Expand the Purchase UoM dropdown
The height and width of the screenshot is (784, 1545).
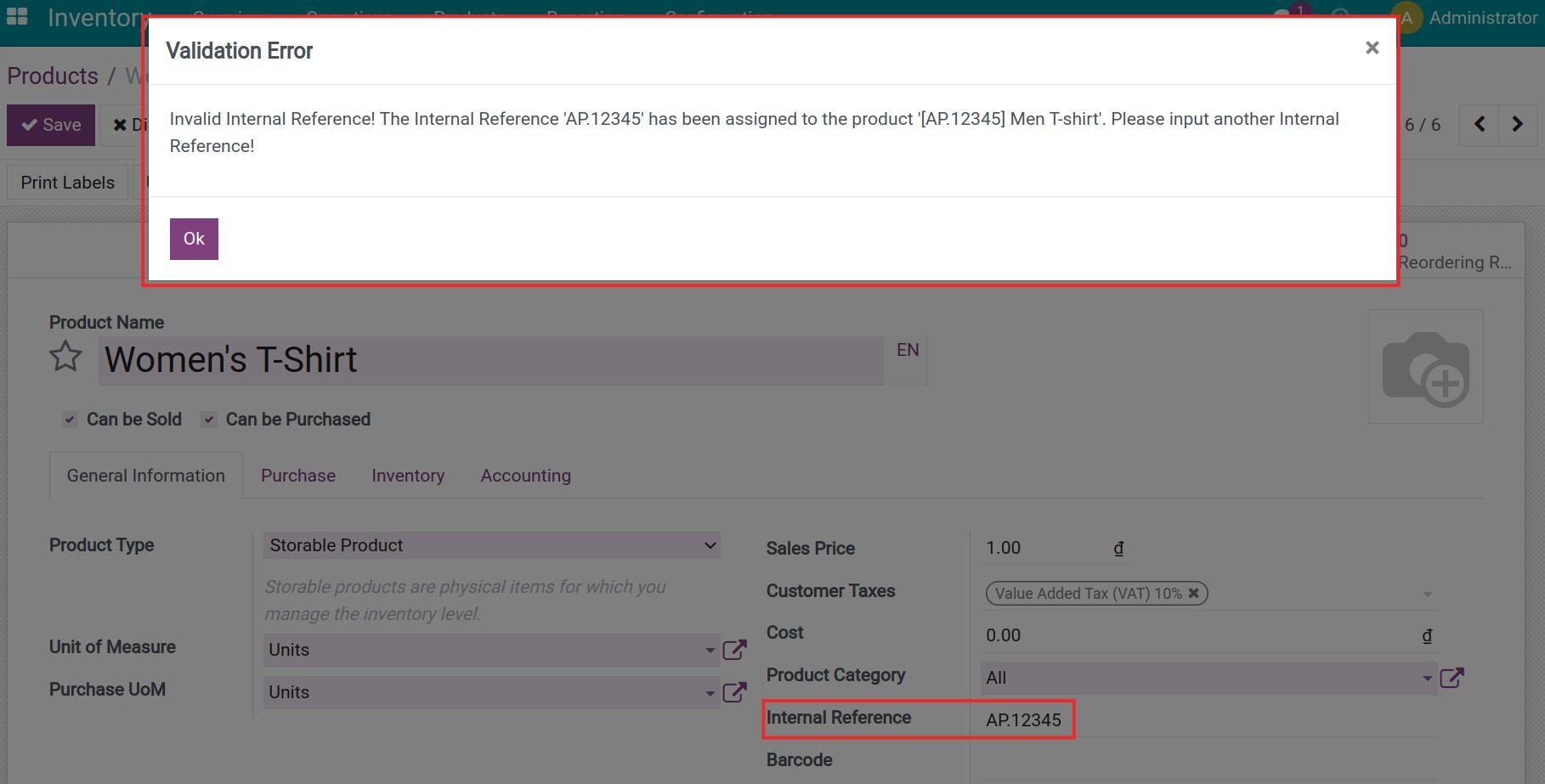(710, 691)
